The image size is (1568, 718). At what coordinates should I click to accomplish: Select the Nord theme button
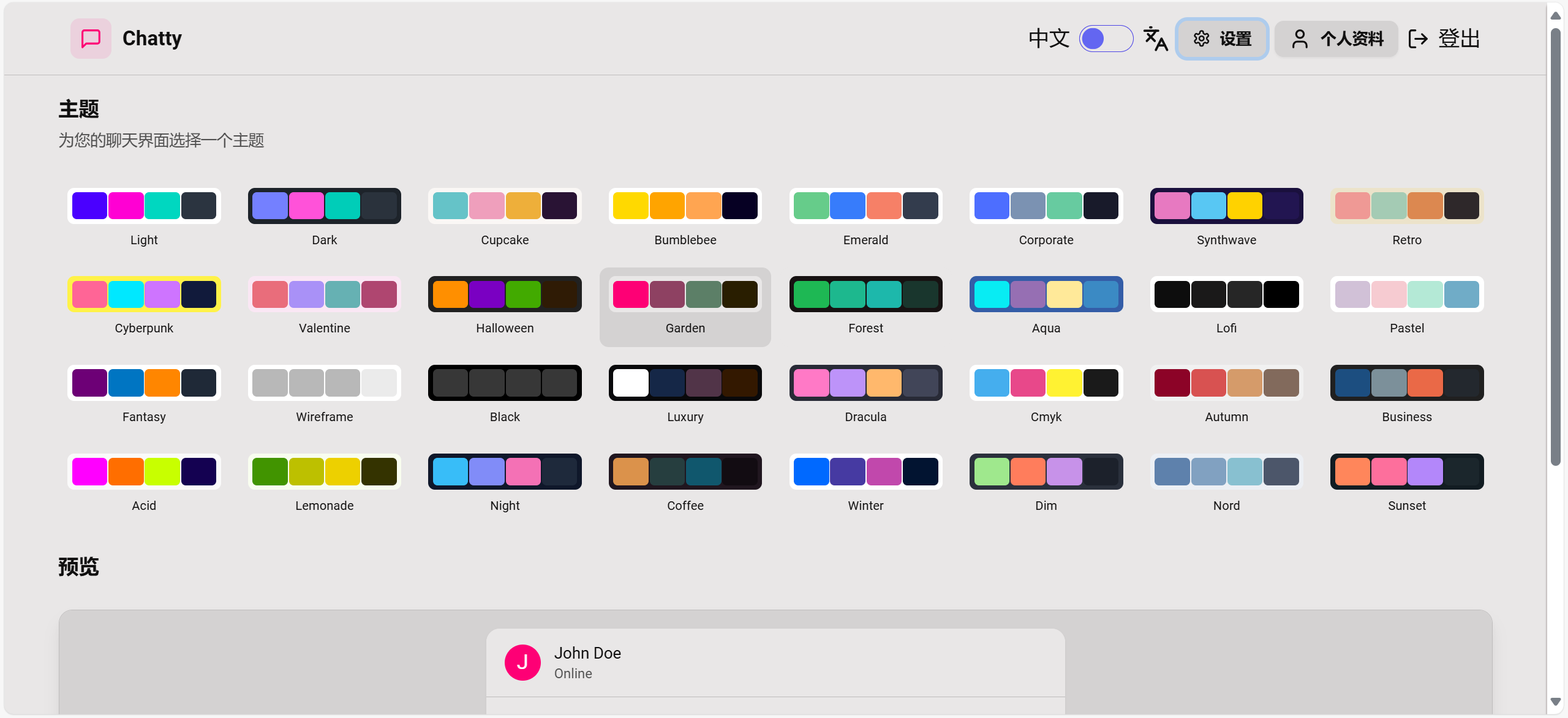(1226, 472)
